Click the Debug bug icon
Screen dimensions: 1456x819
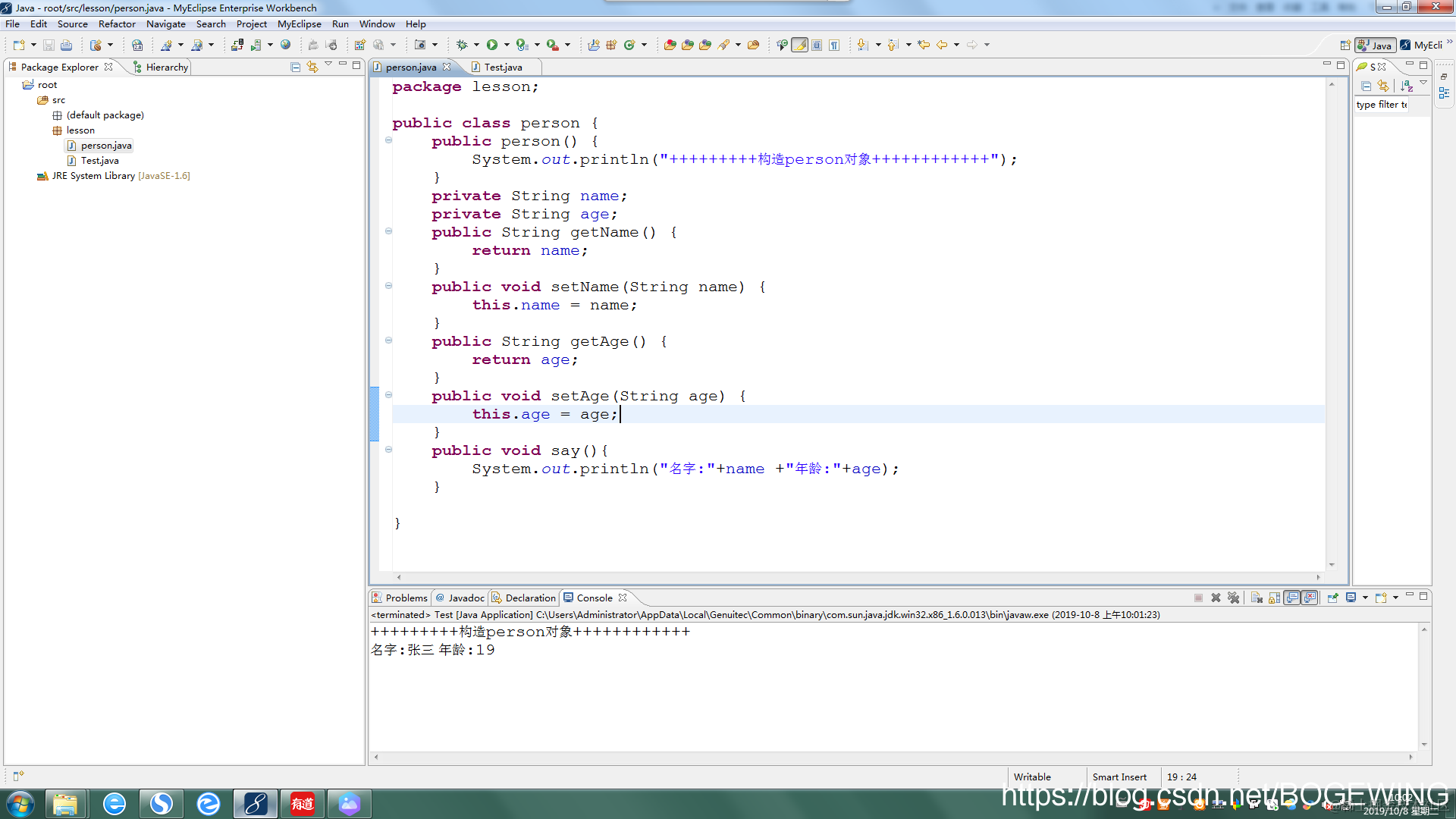coord(461,45)
